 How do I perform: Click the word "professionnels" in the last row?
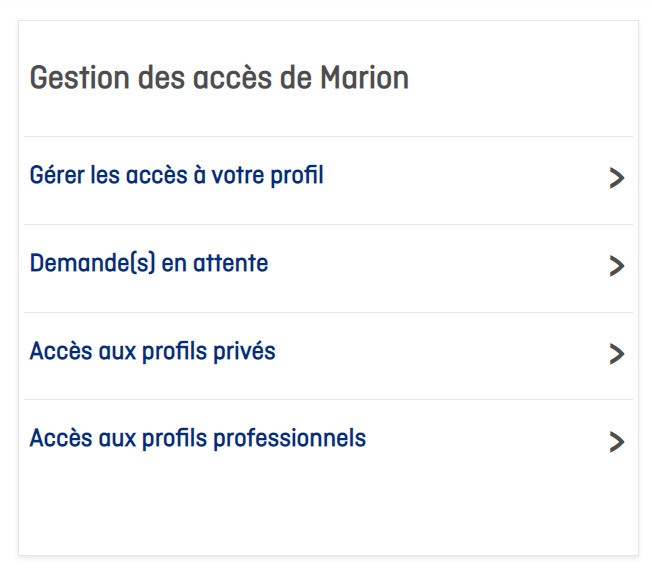[302, 439]
